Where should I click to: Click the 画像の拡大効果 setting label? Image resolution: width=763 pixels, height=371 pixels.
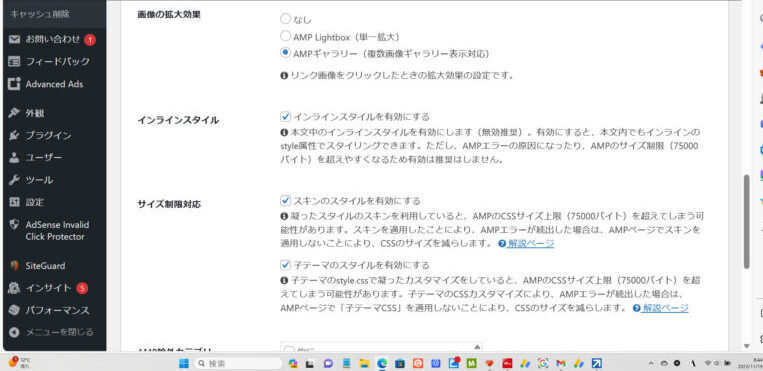coord(169,15)
